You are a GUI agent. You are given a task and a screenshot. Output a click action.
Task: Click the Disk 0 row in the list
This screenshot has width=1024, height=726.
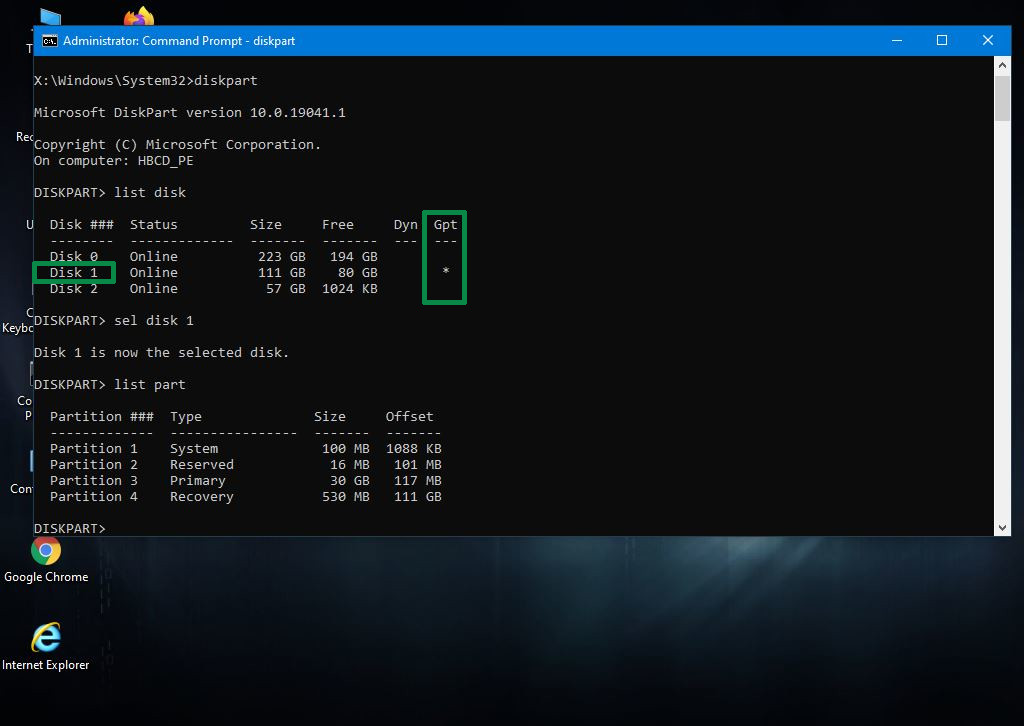[x=213, y=256]
